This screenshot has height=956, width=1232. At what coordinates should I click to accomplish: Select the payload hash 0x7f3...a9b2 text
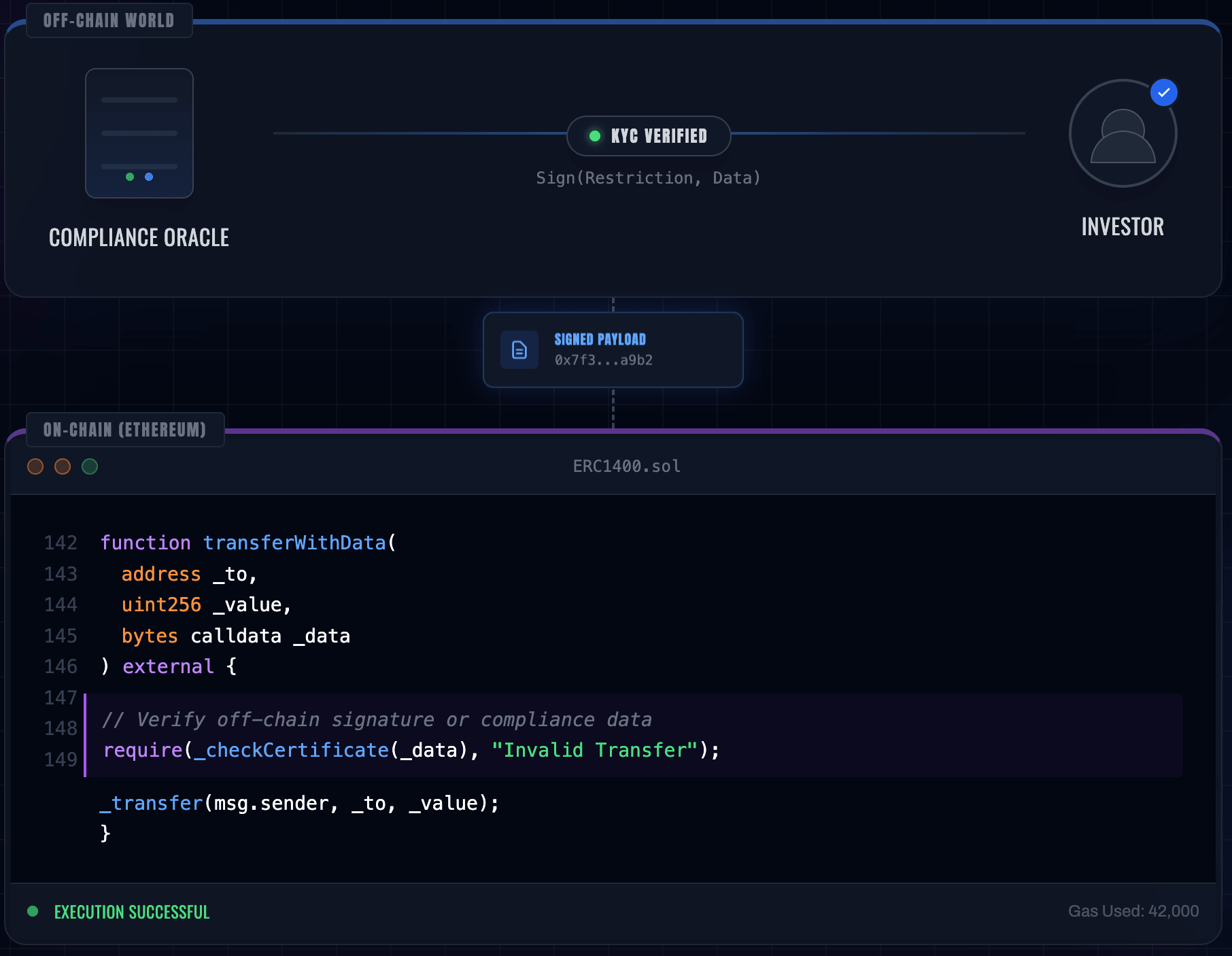(602, 360)
